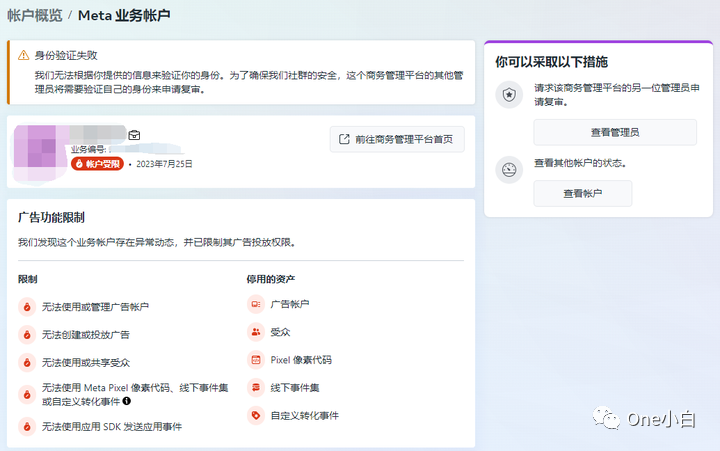Viewport: 720px width, 451px height.
Task: Click the 查看帐户 button
Action: [x=582, y=193]
